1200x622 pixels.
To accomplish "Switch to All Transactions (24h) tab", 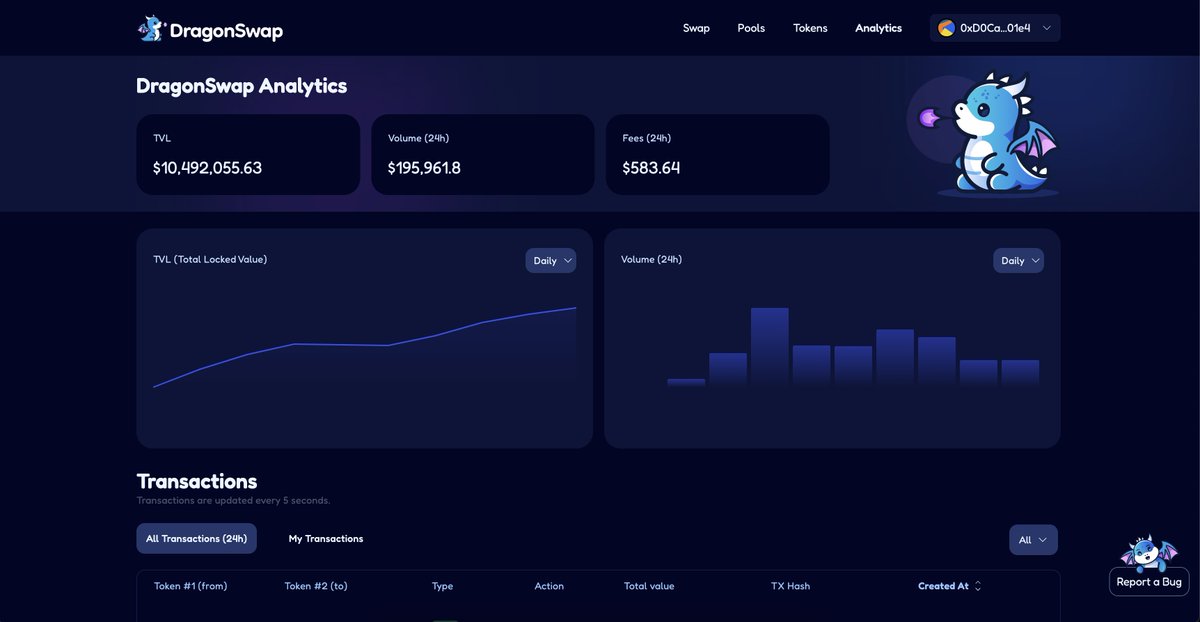I will (196, 539).
